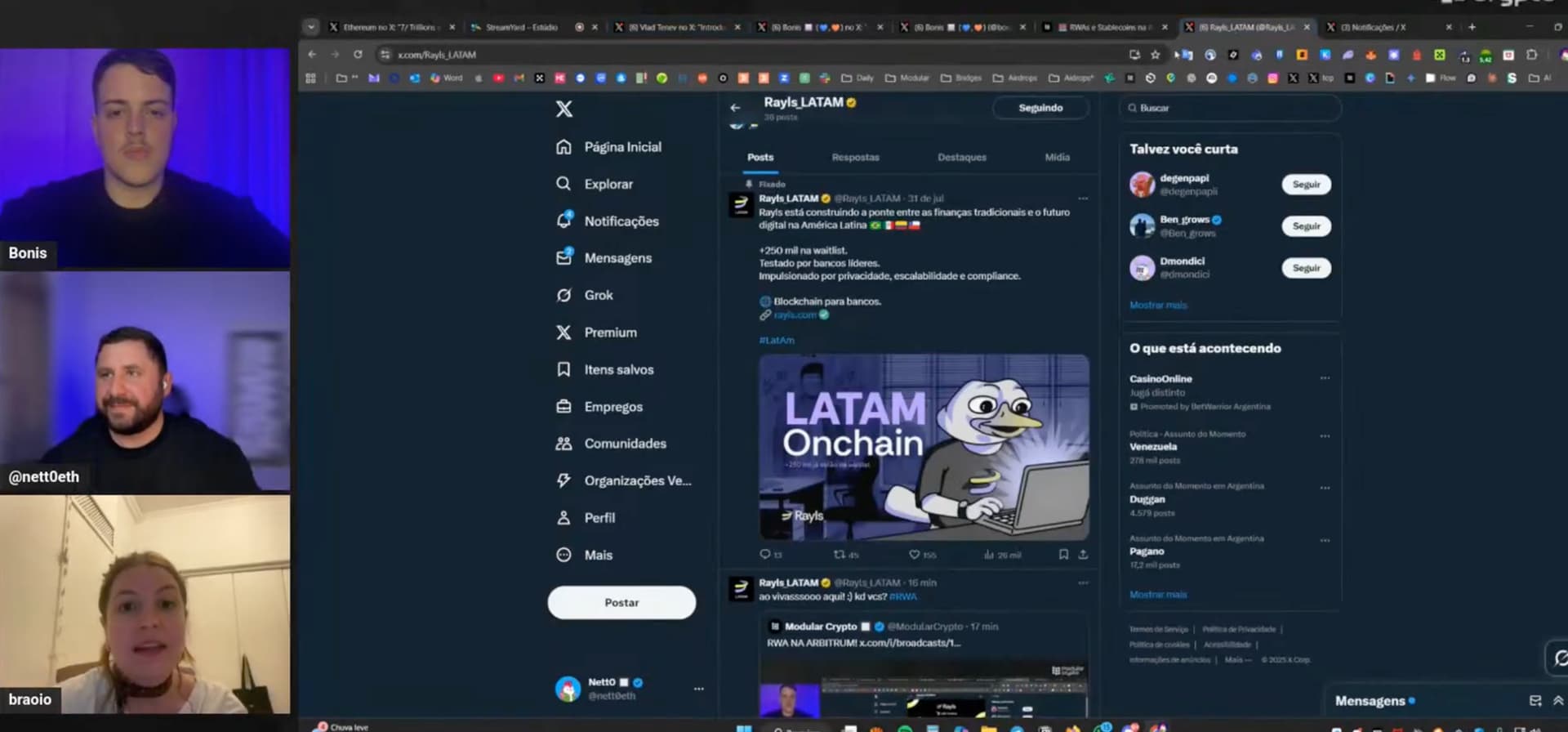
Task: Click share icon on the pinned post
Action: 1083,554
